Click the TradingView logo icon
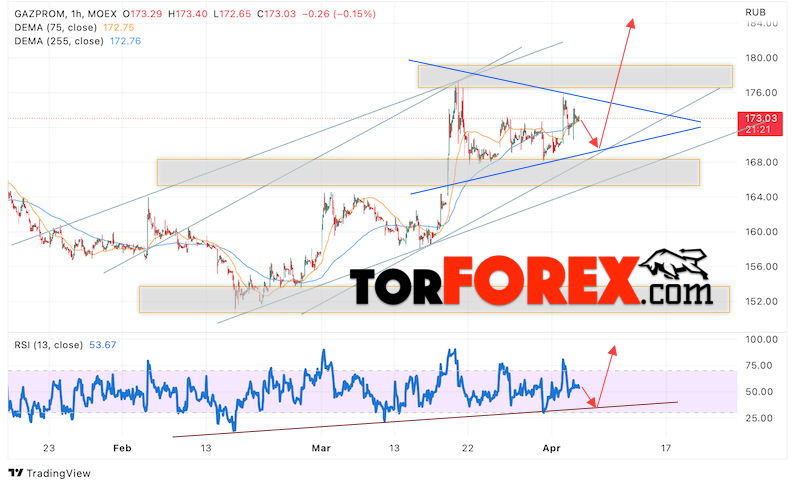The width and height of the screenshot is (795, 487). click(16, 473)
